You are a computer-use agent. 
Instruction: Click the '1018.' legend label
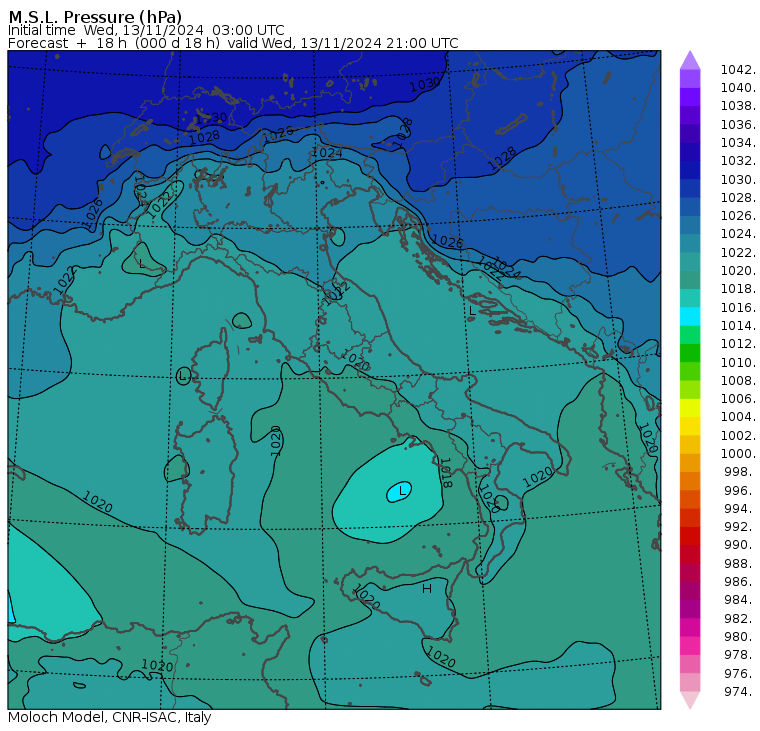point(738,289)
